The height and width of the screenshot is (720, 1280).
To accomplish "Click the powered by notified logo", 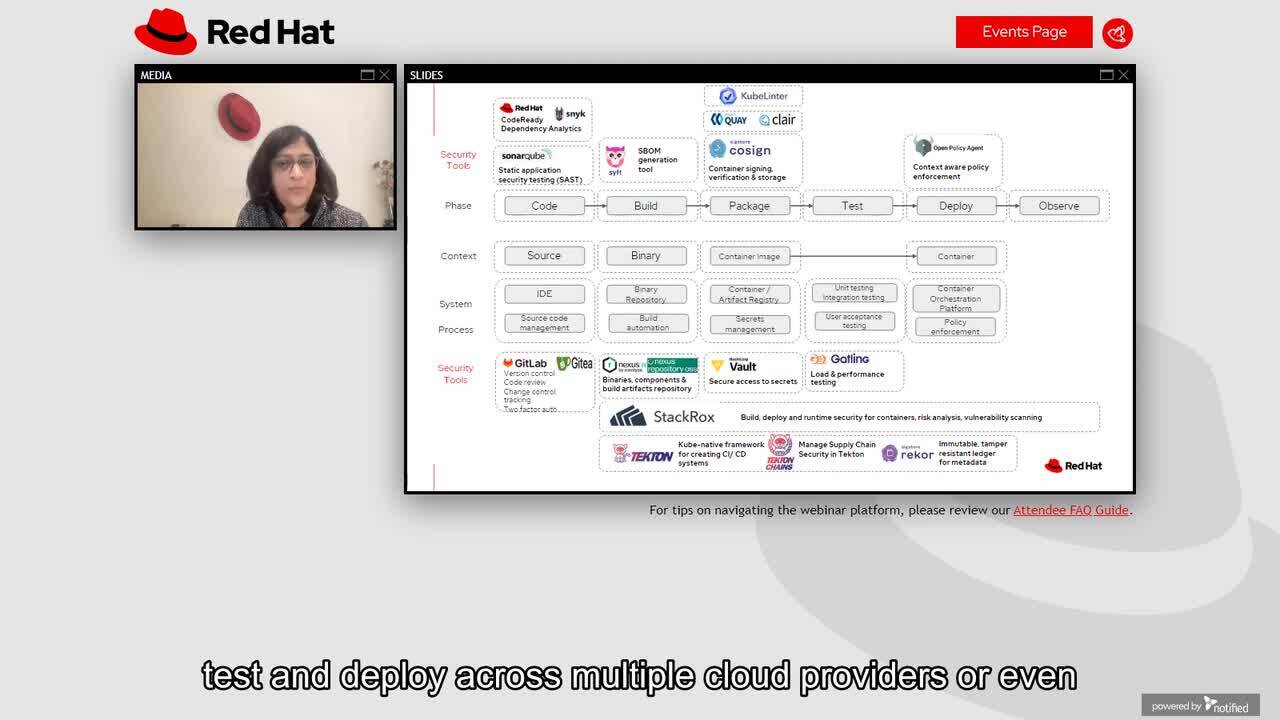I will tap(1200, 706).
